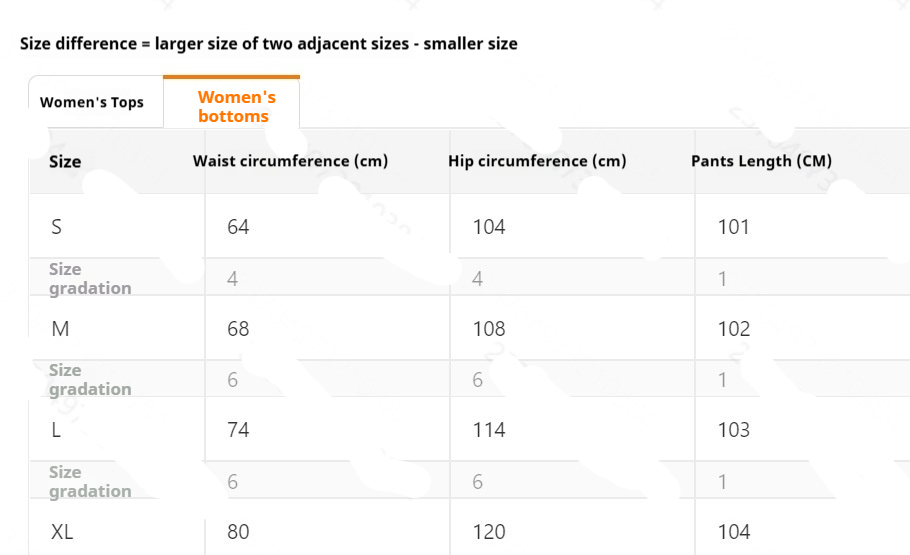
Task: Click the Waist circumference (cm) header
Action: pyautogui.click(x=290, y=161)
